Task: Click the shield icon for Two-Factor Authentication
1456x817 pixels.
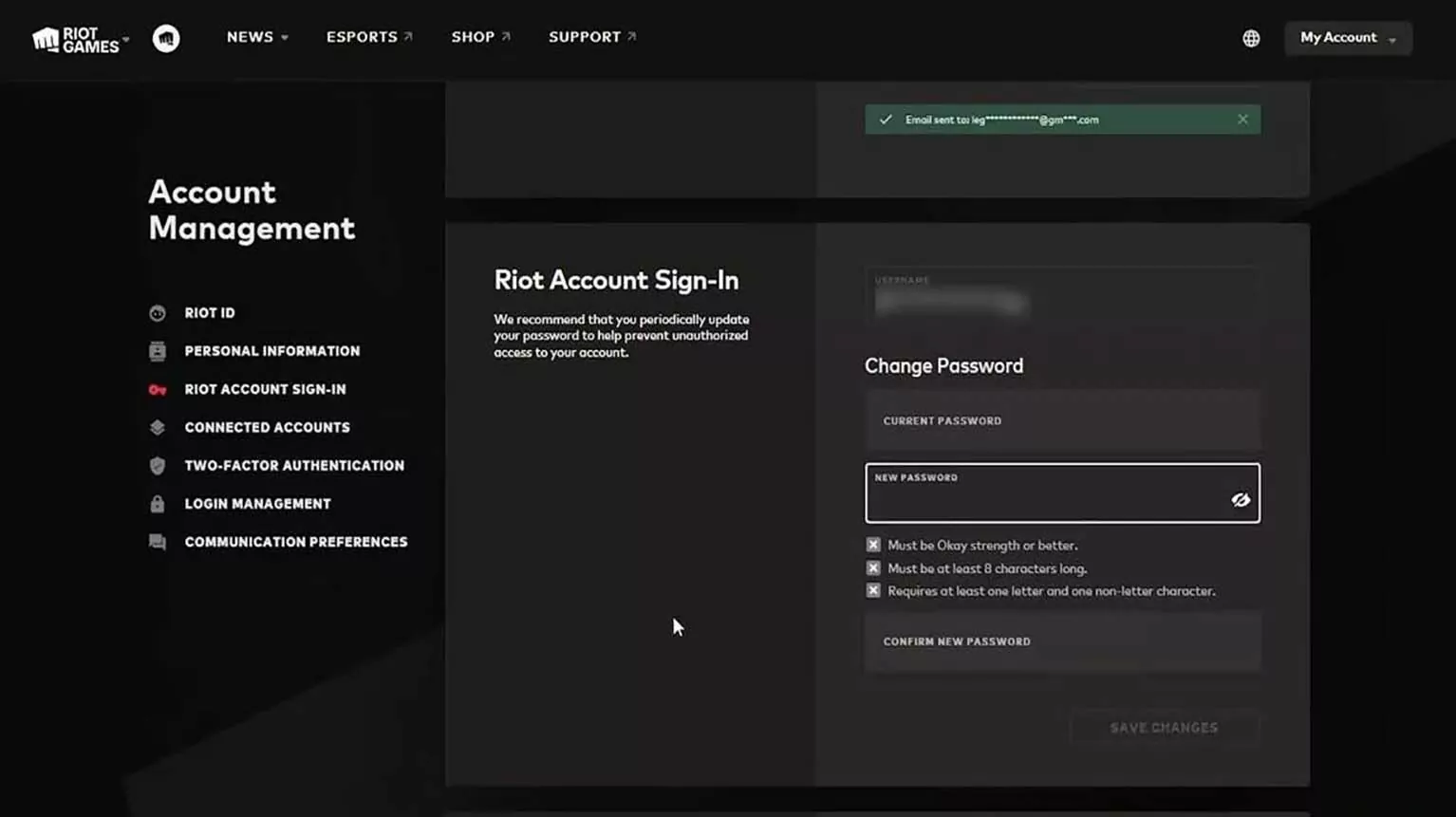Action: 158,465
